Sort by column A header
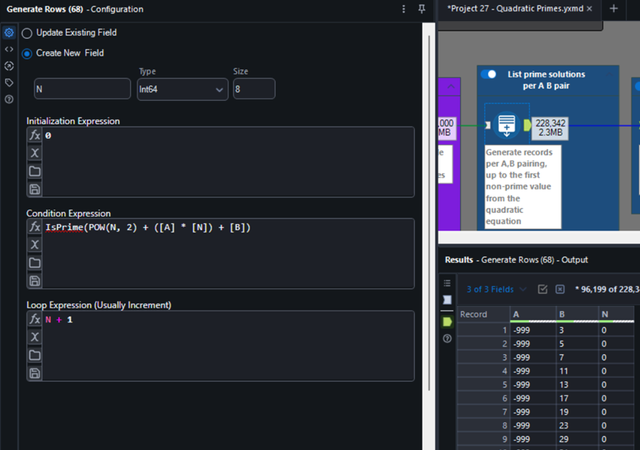 [x=533, y=314]
